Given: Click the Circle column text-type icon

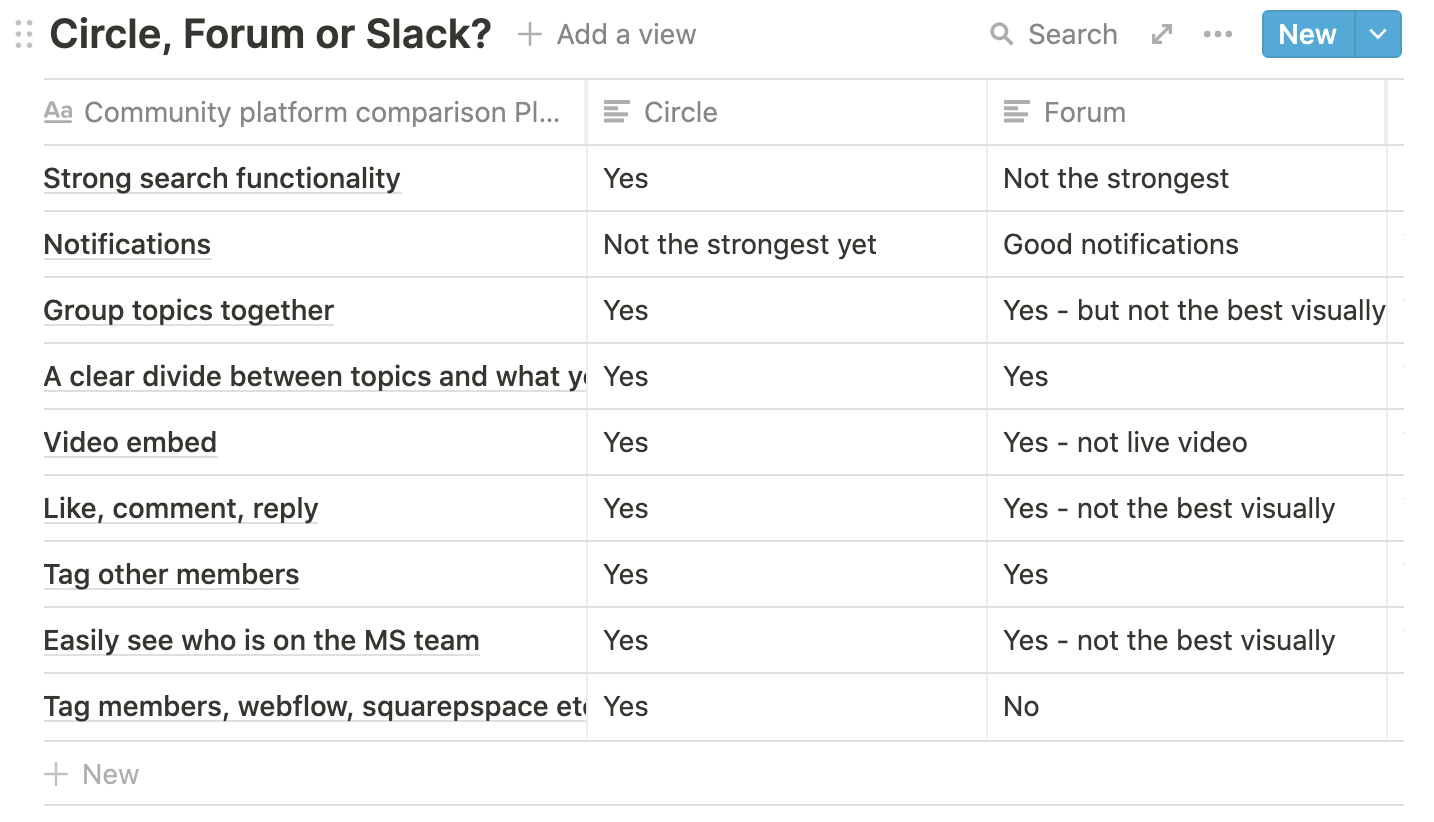Looking at the screenshot, I should tap(617, 112).
